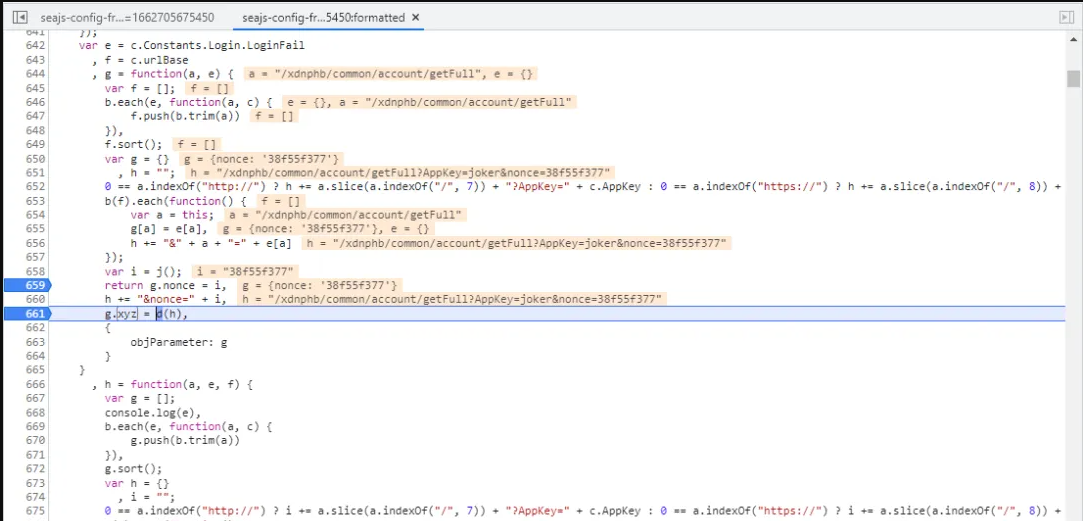Click inline hint "f = []" on line 645
This screenshot has height=521, width=1083.
[210, 88]
